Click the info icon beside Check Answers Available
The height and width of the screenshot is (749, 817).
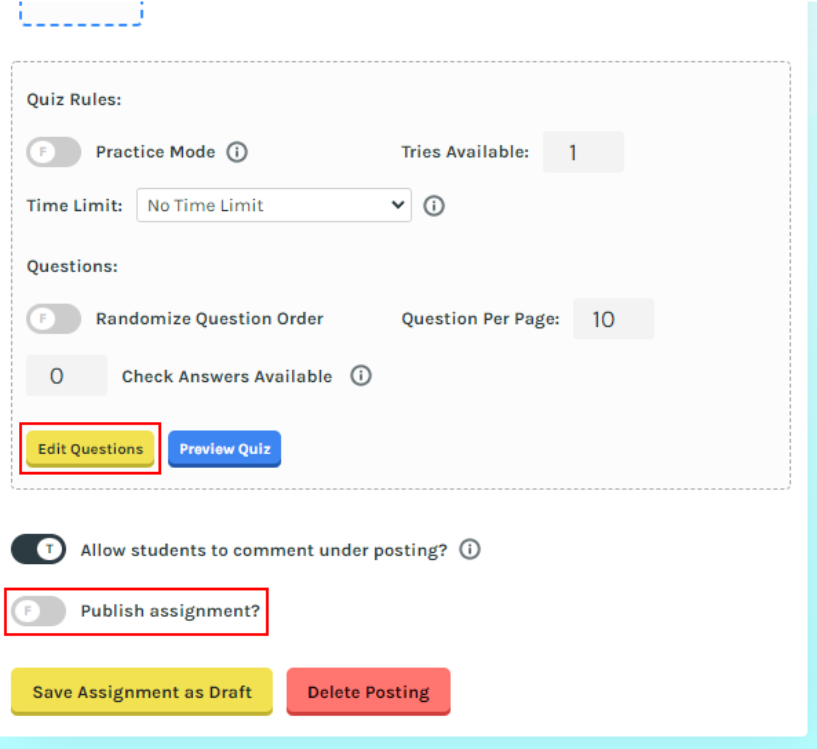click(361, 376)
